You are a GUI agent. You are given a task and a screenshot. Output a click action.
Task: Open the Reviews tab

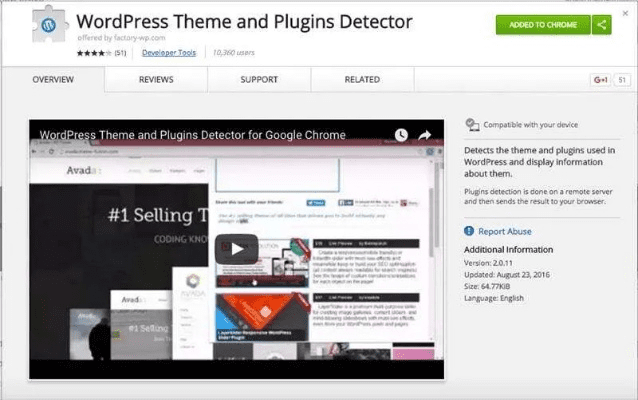click(156, 79)
